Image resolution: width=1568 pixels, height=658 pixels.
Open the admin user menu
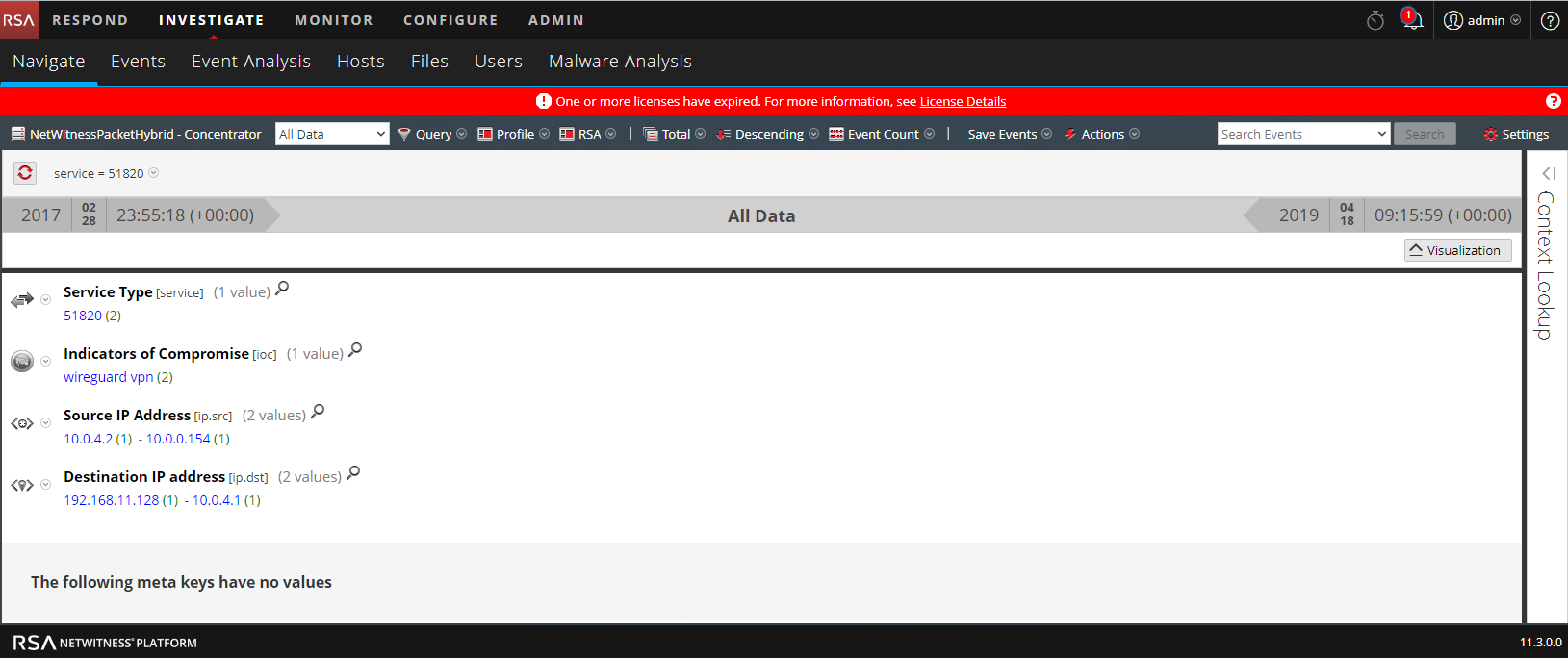1482,20
